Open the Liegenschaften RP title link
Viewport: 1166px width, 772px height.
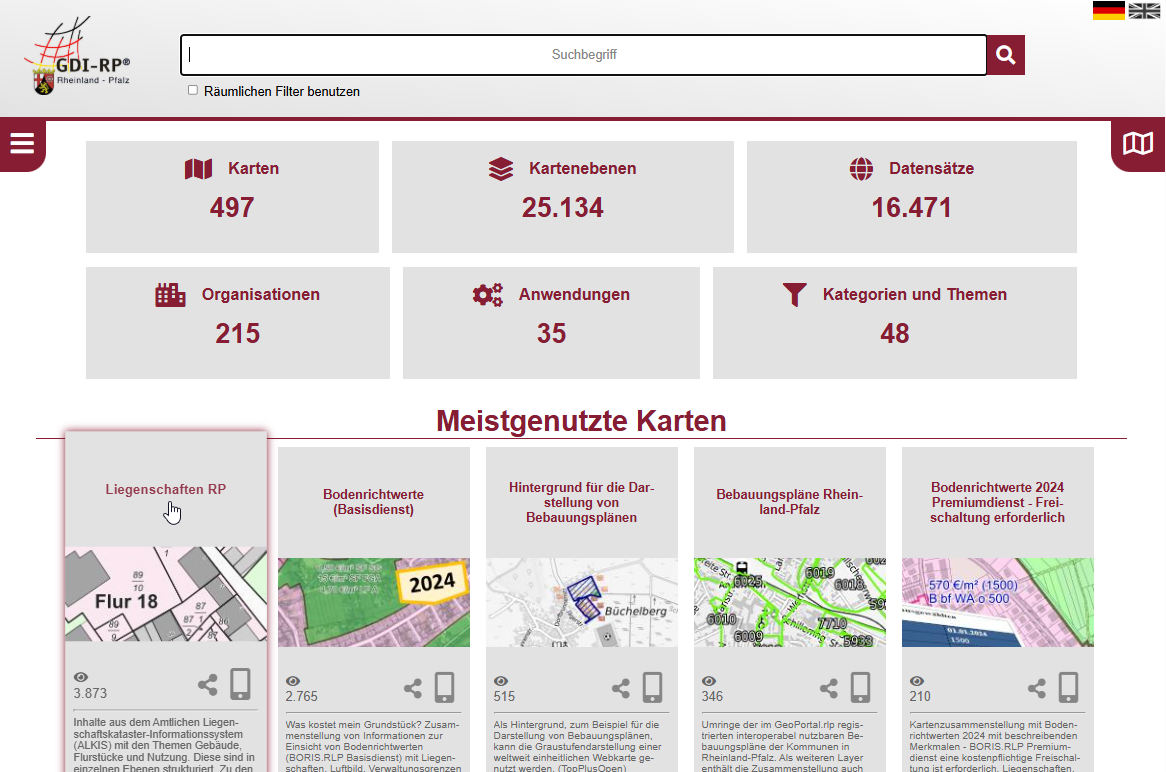[166, 490]
